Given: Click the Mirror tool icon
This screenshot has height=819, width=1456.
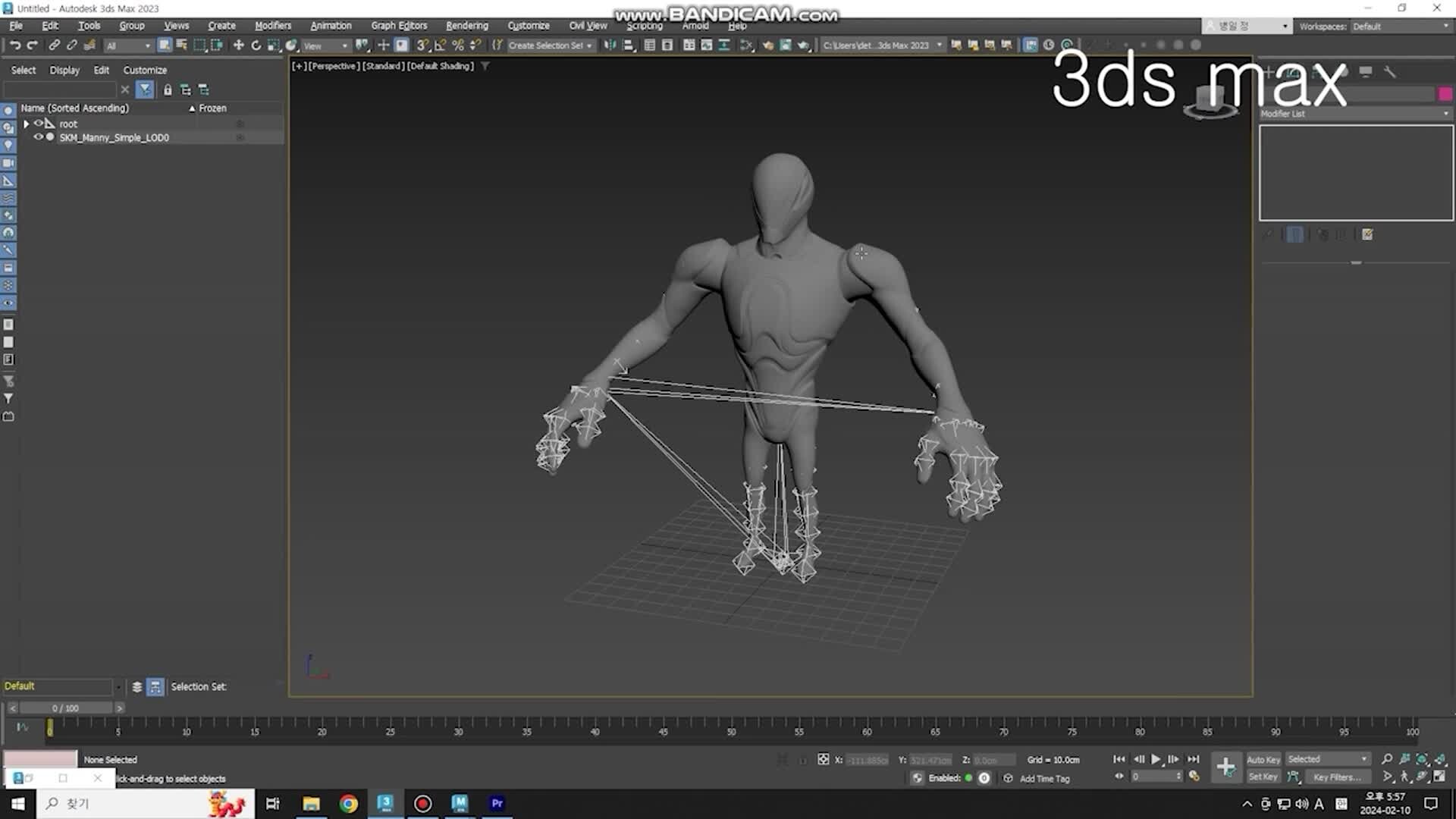Looking at the screenshot, I should click(610, 45).
